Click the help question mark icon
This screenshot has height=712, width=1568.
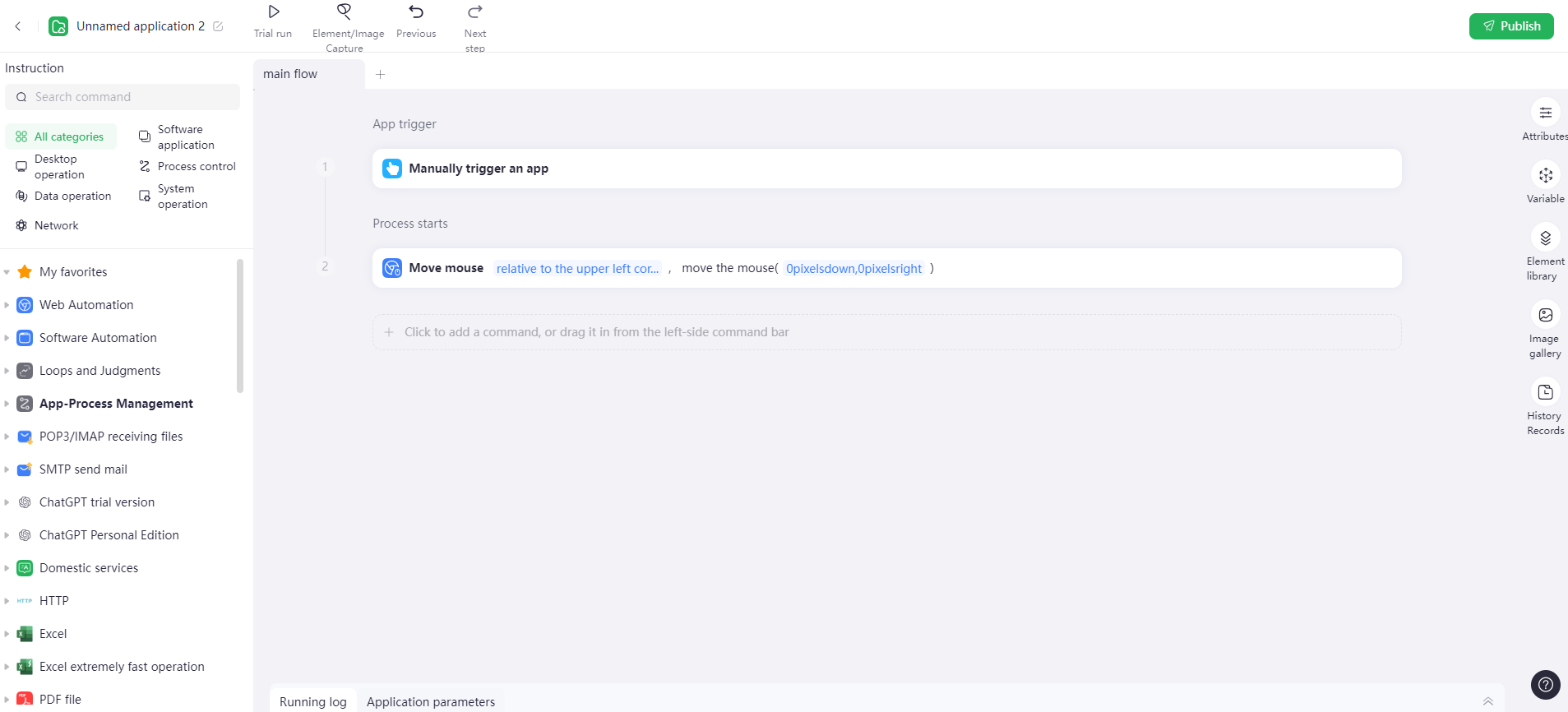(x=1546, y=684)
